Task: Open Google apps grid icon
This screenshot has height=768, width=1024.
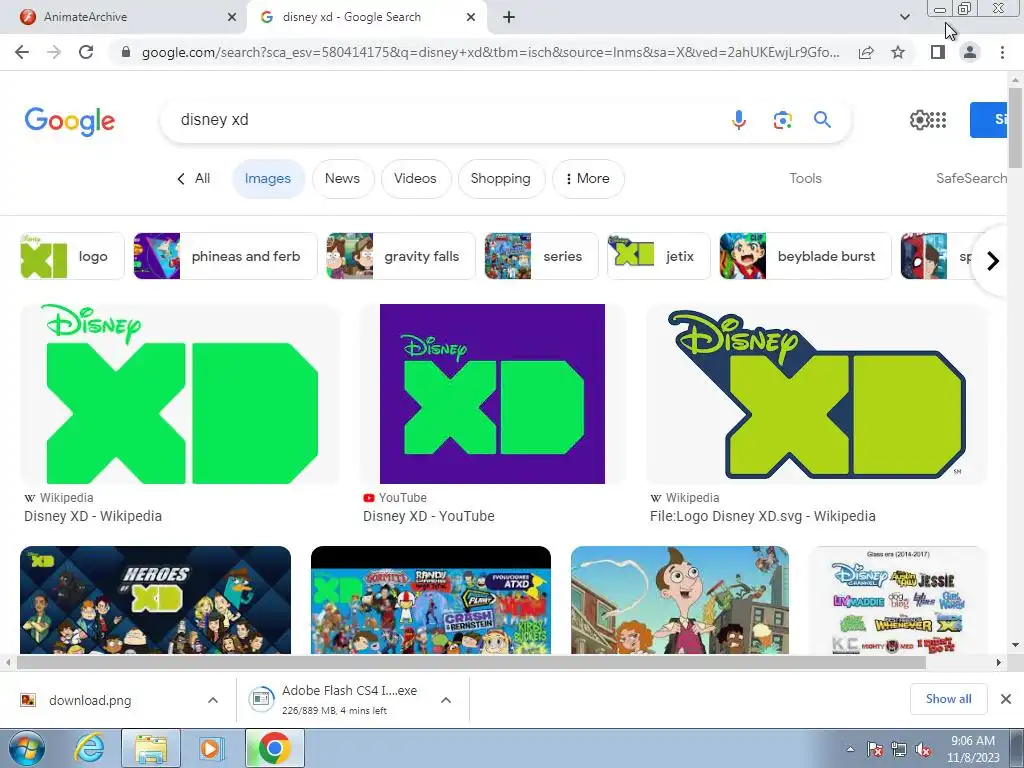Action: (938, 120)
